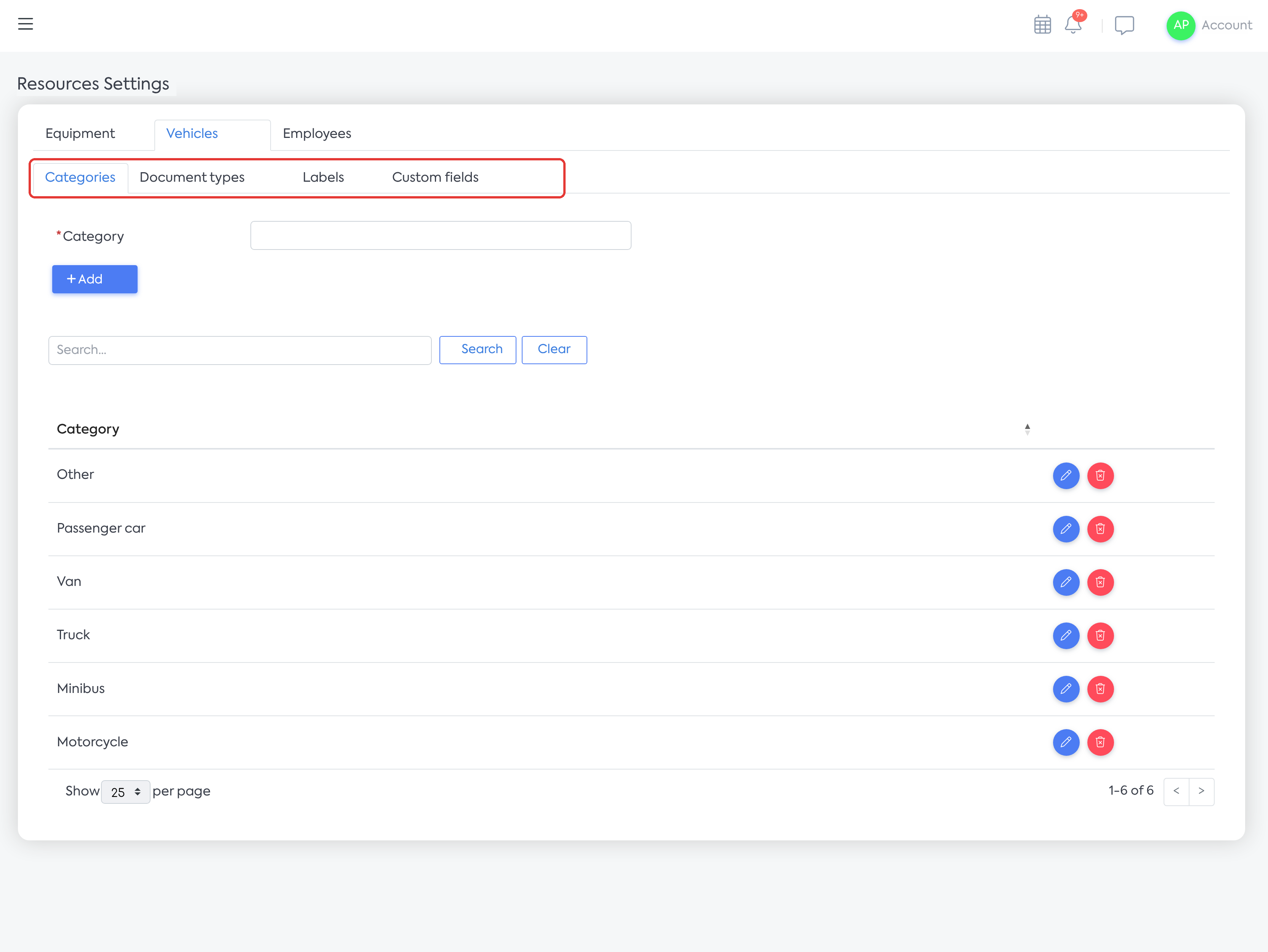Edit the Other category

(x=1066, y=476)
